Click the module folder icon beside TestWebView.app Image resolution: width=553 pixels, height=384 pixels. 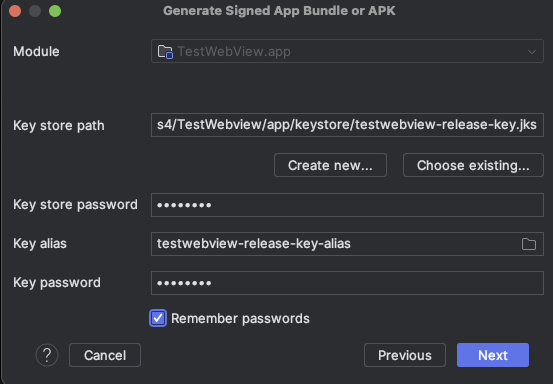(165, 51)
